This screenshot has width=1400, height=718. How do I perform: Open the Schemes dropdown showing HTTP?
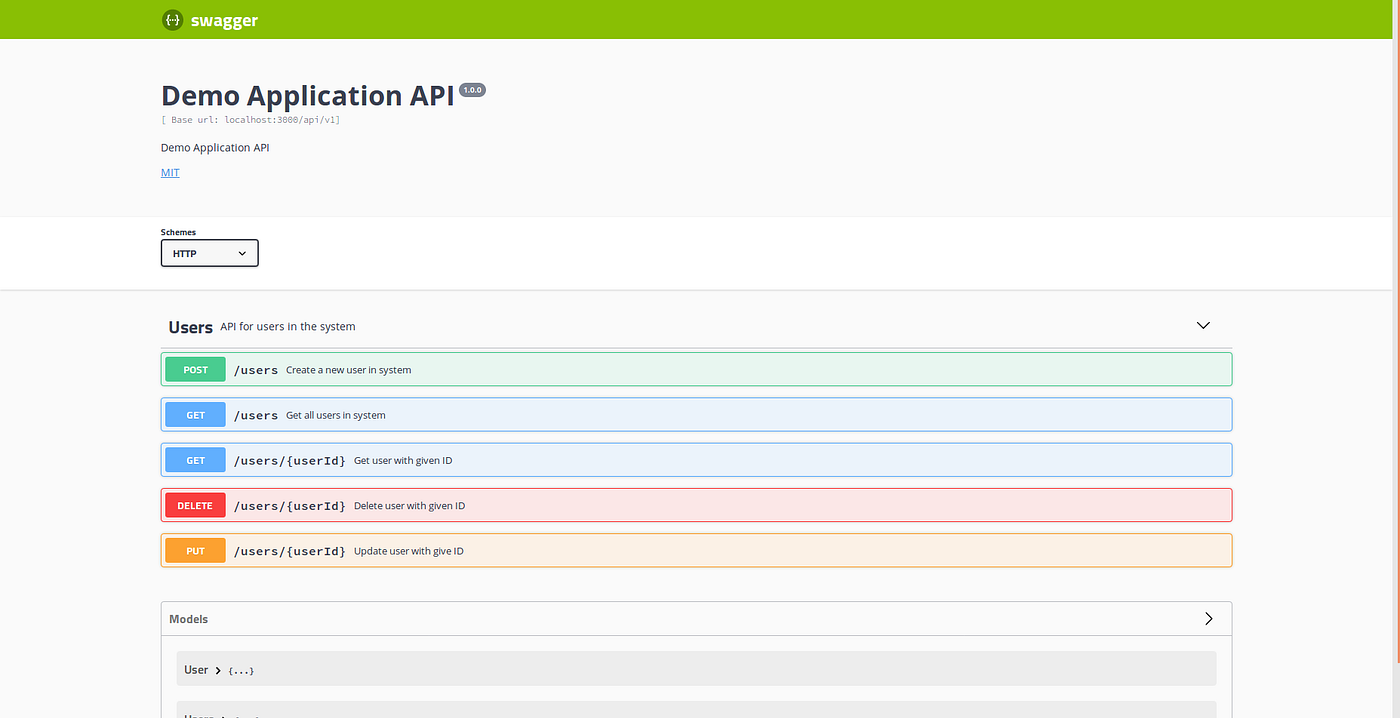point(209,253)
